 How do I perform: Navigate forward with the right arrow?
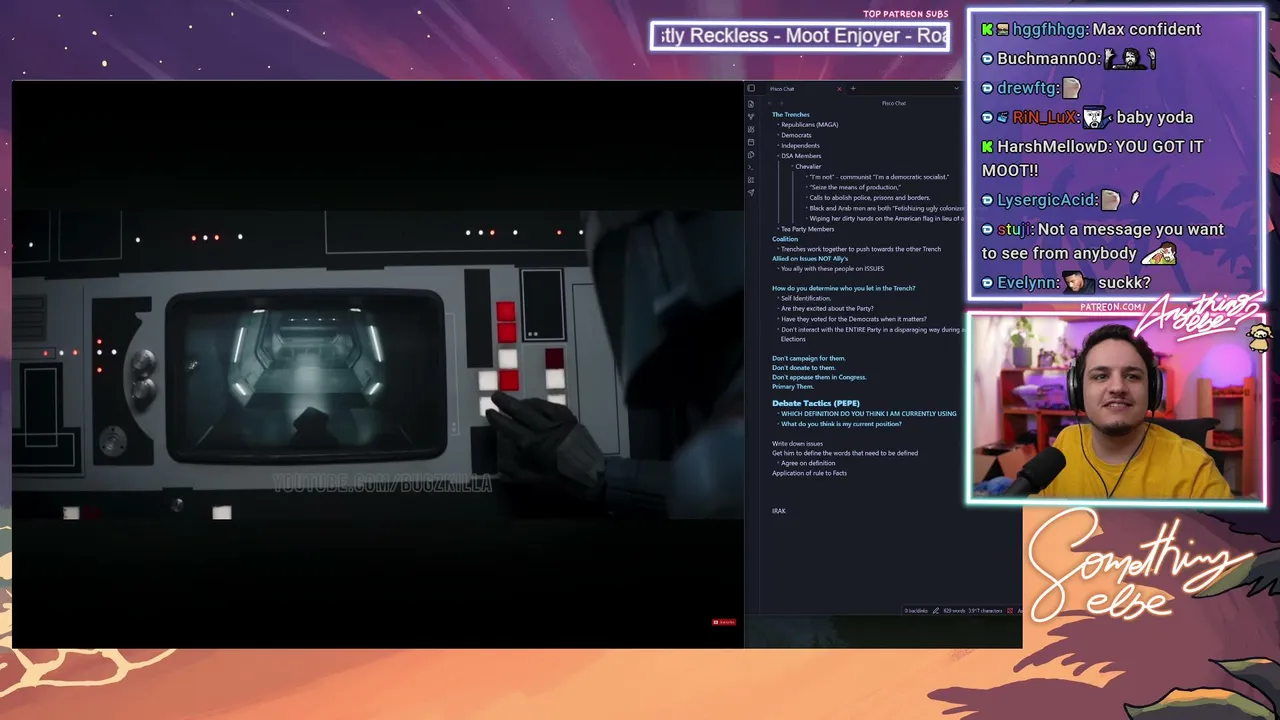779,103
